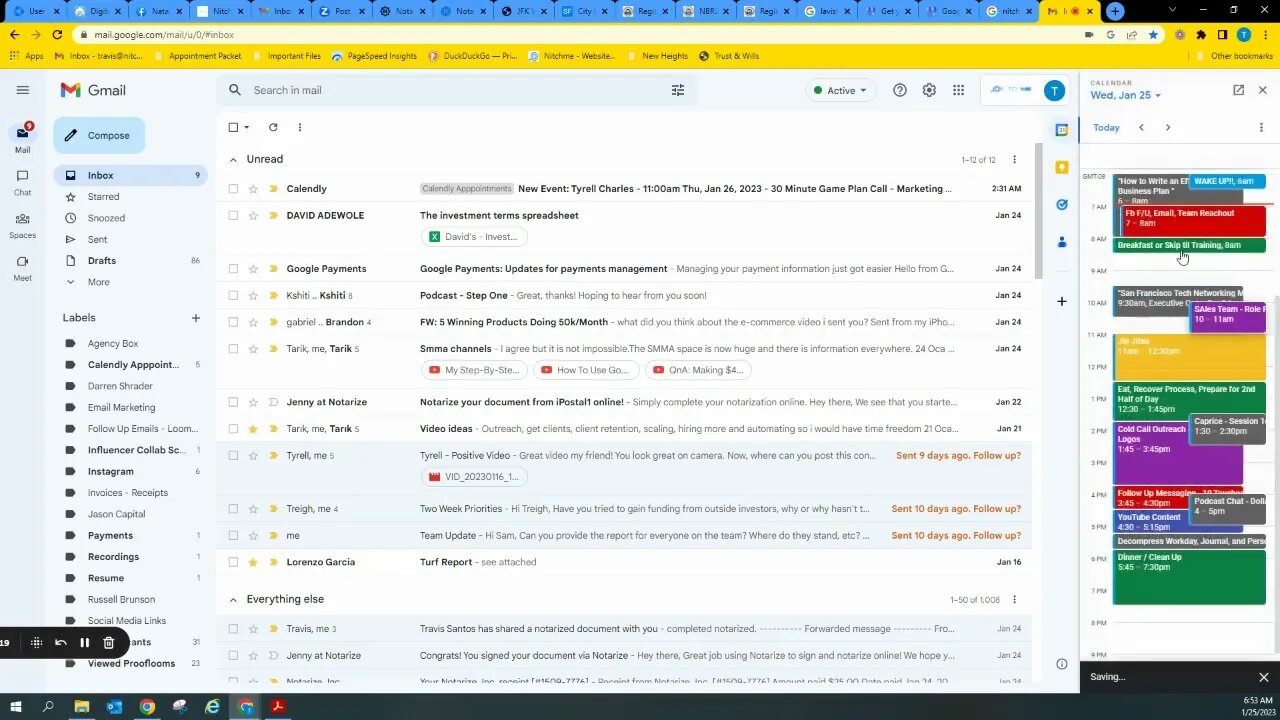
Task: Close the Calendar side panel
Action: point(1262,90)
